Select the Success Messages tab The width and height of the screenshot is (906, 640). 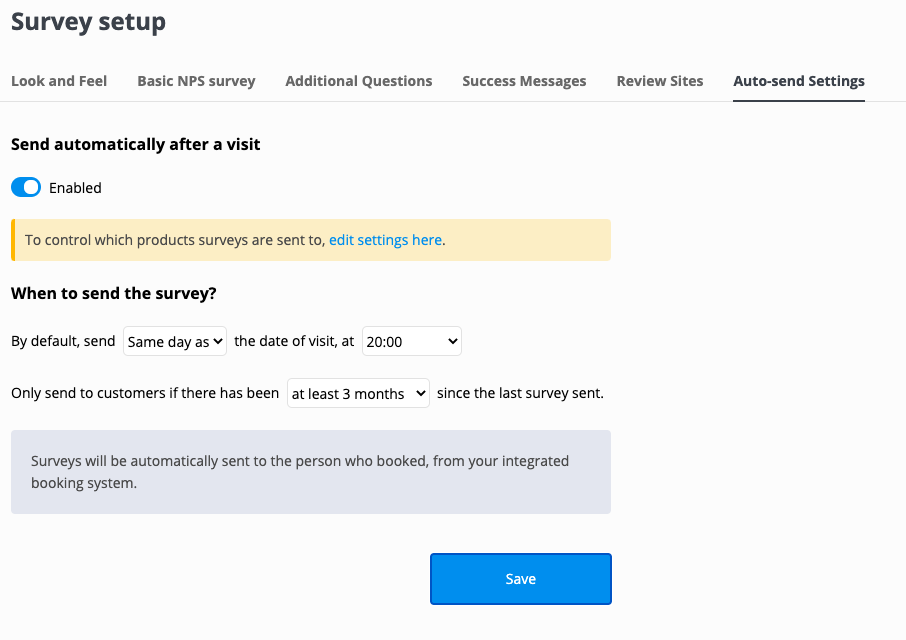[524, 81]
